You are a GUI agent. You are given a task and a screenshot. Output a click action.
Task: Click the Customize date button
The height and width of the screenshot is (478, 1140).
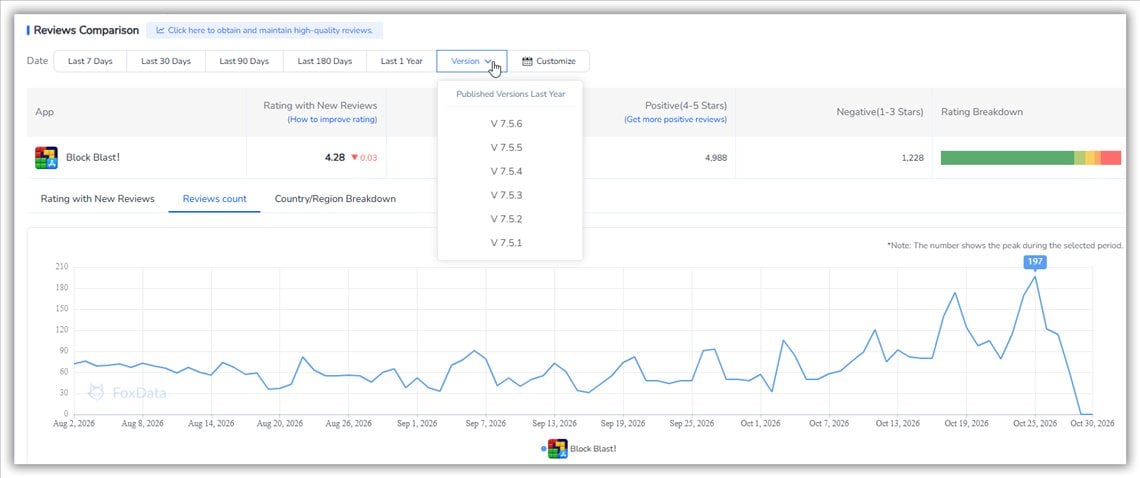(x=549, y=61)
